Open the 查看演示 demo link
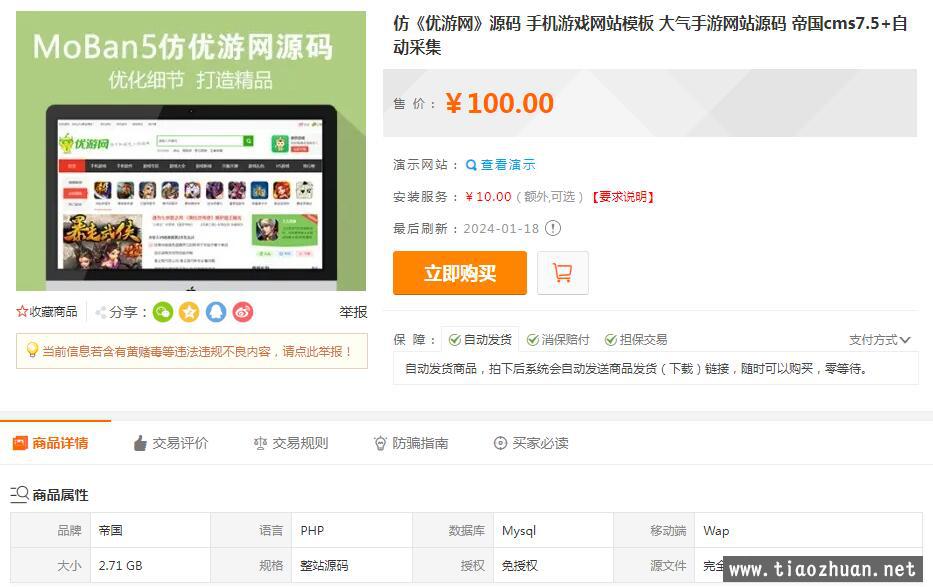 pyautogui.click(x=508, y=165)
